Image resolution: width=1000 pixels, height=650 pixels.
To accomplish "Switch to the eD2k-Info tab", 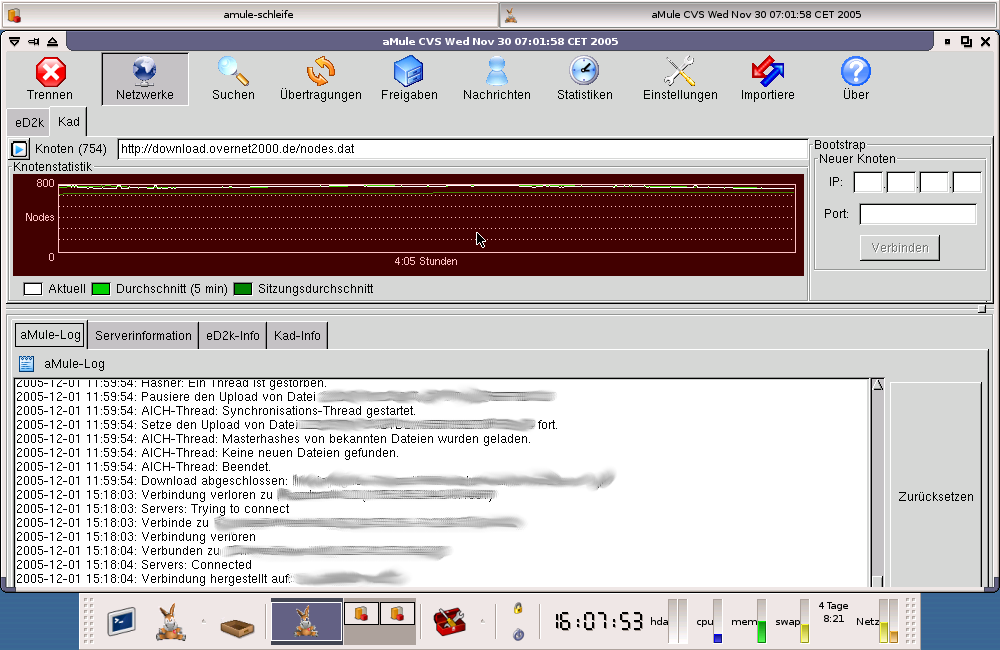I will pos(233,336).
